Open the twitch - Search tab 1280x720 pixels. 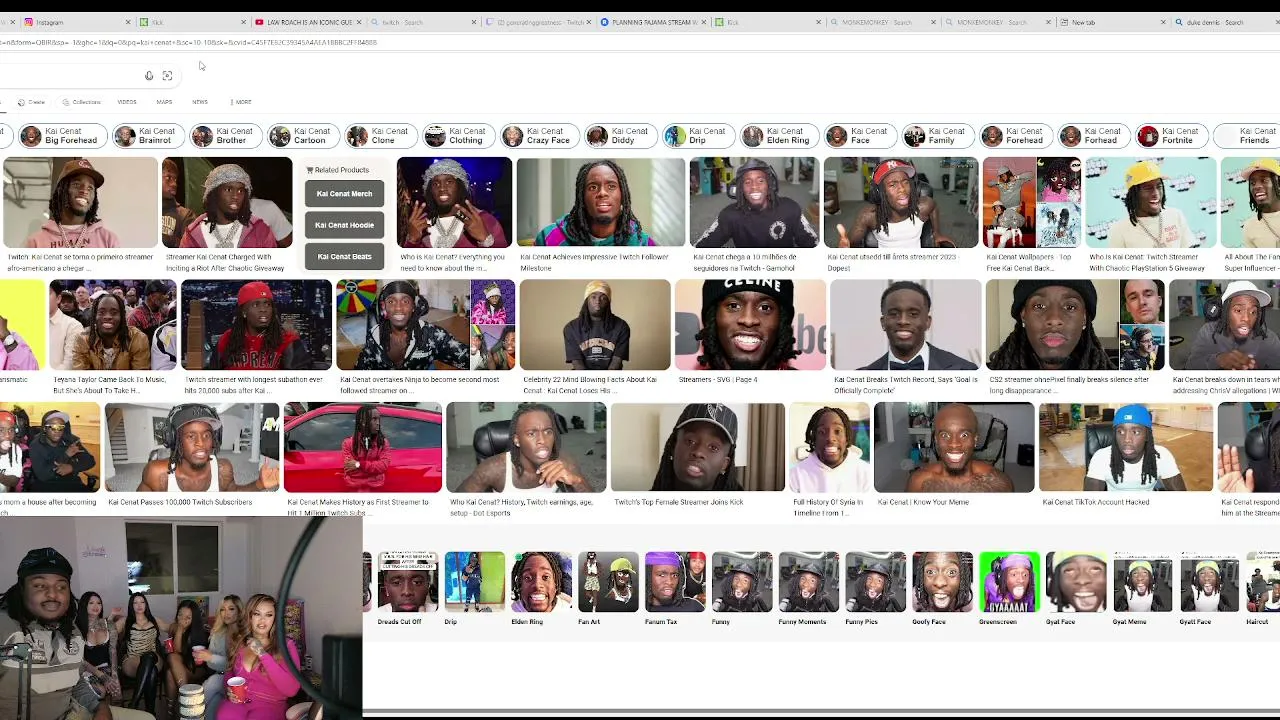pyautogui.click(x=423, y=22)
